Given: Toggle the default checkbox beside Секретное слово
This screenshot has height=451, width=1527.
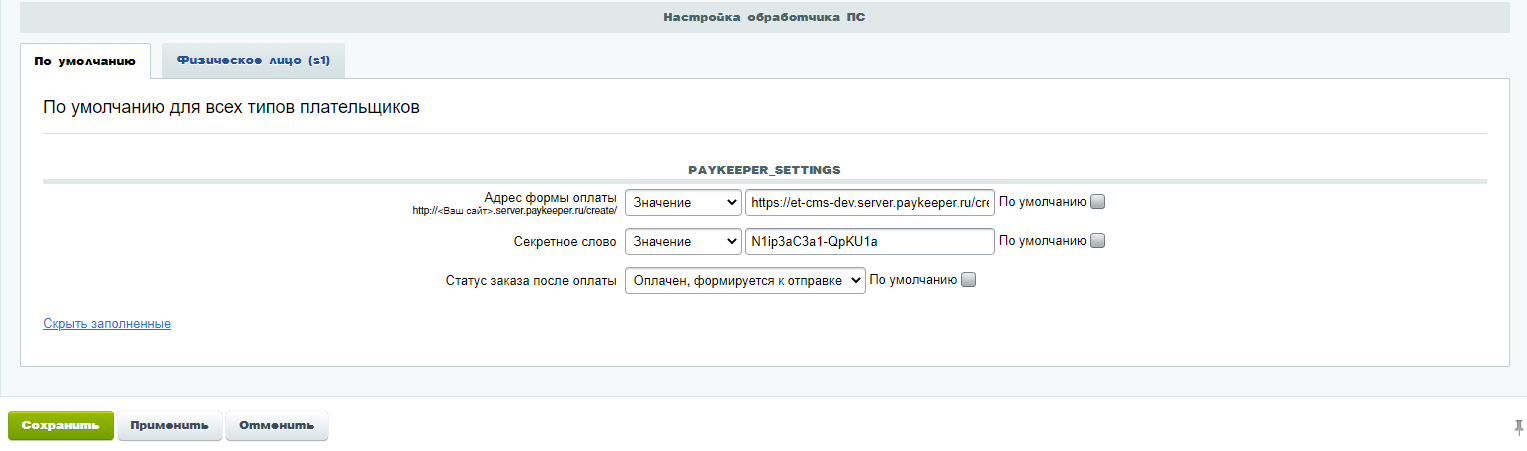Looking at the screenshot, I should coord(1097,241).
